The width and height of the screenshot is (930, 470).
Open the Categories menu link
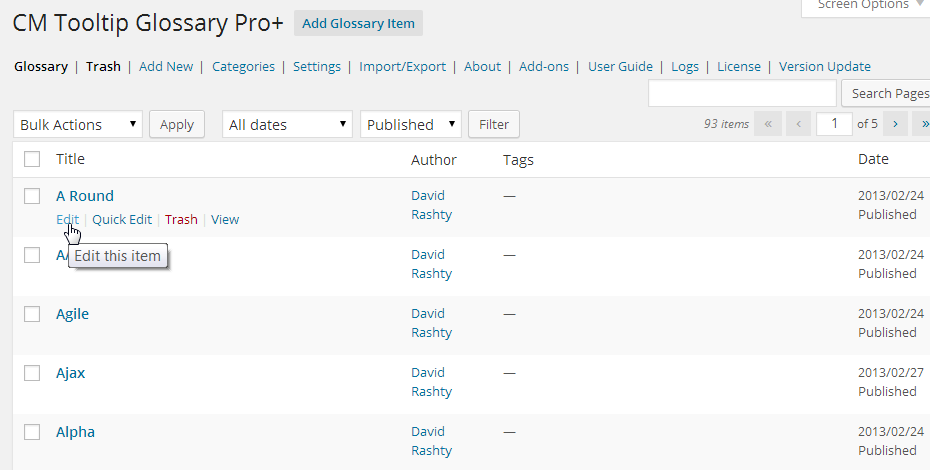click(x=243, y=66)
